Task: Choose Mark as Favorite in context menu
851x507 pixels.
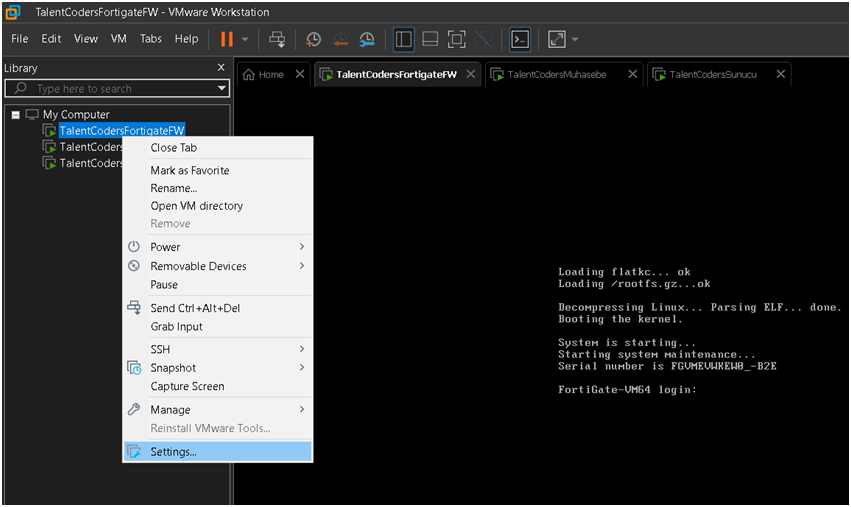Action: [218, 170]
